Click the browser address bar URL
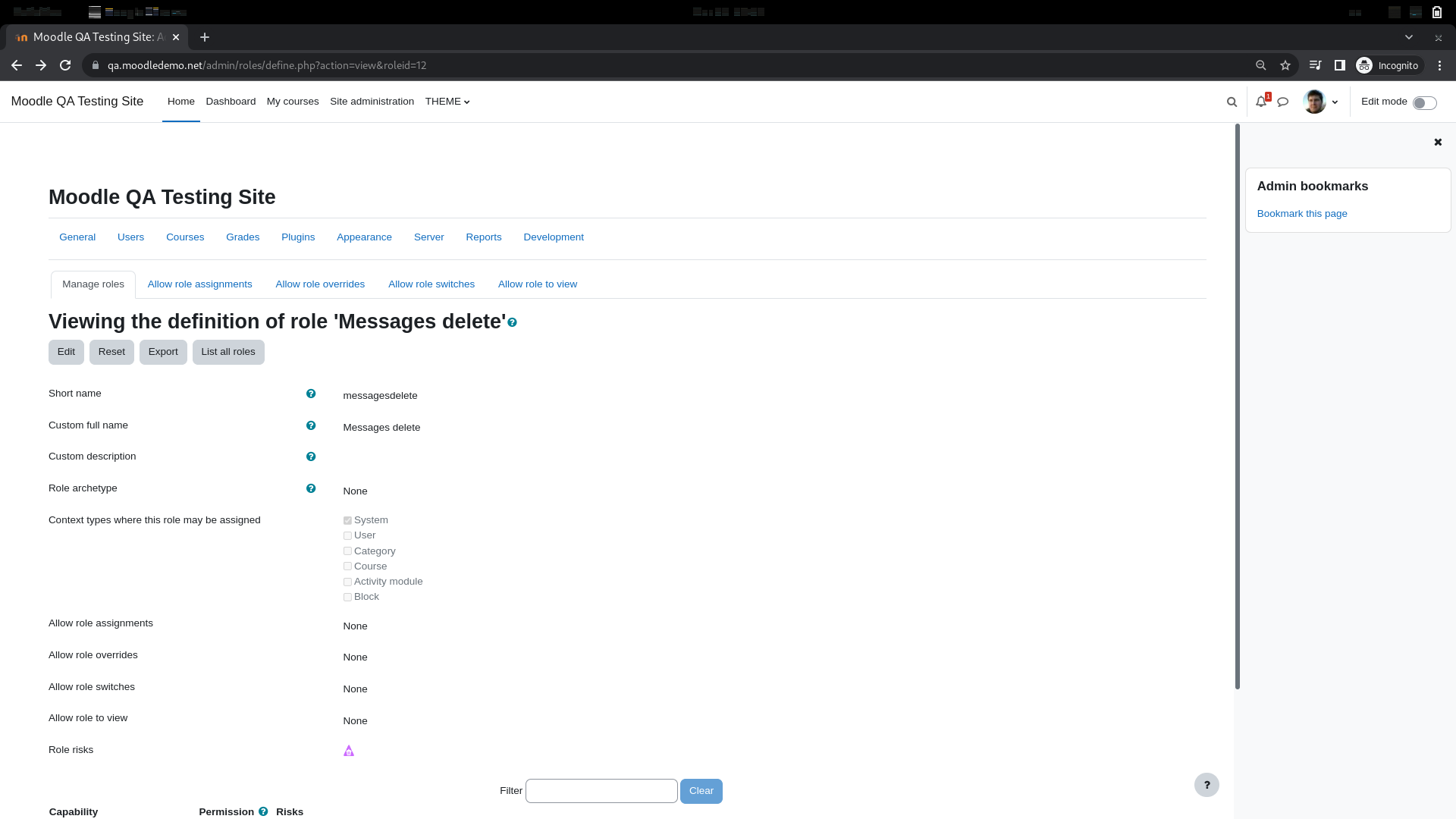 coord(267,65)
